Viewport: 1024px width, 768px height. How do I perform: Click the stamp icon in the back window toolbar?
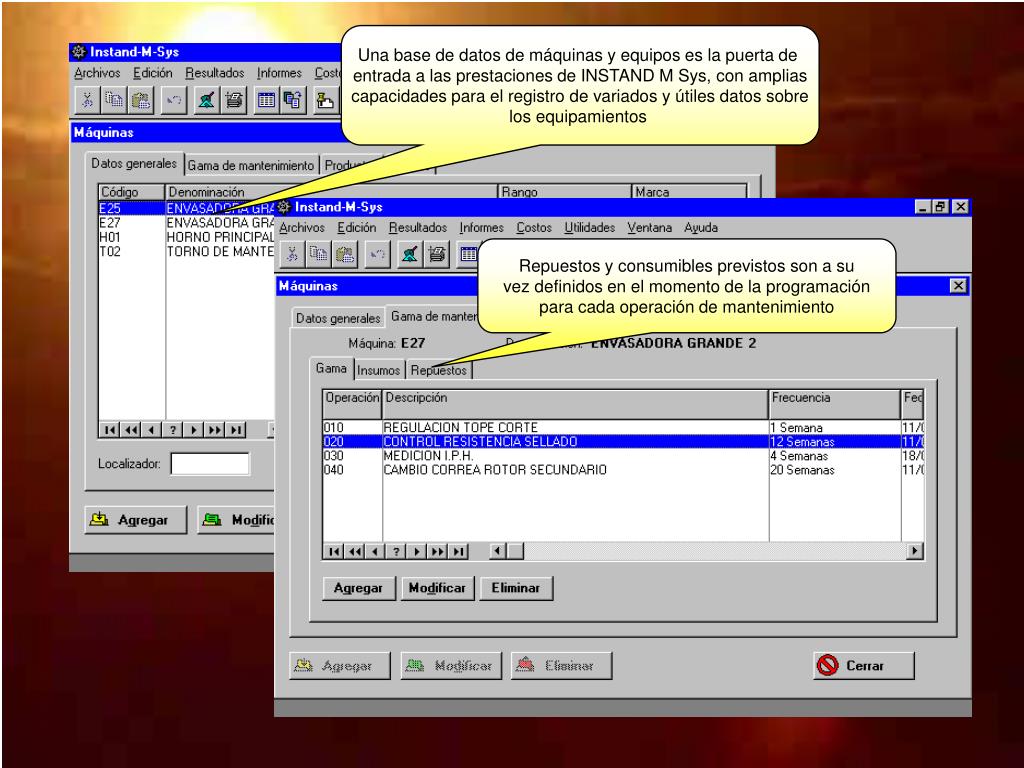click(x=325, y=100)
